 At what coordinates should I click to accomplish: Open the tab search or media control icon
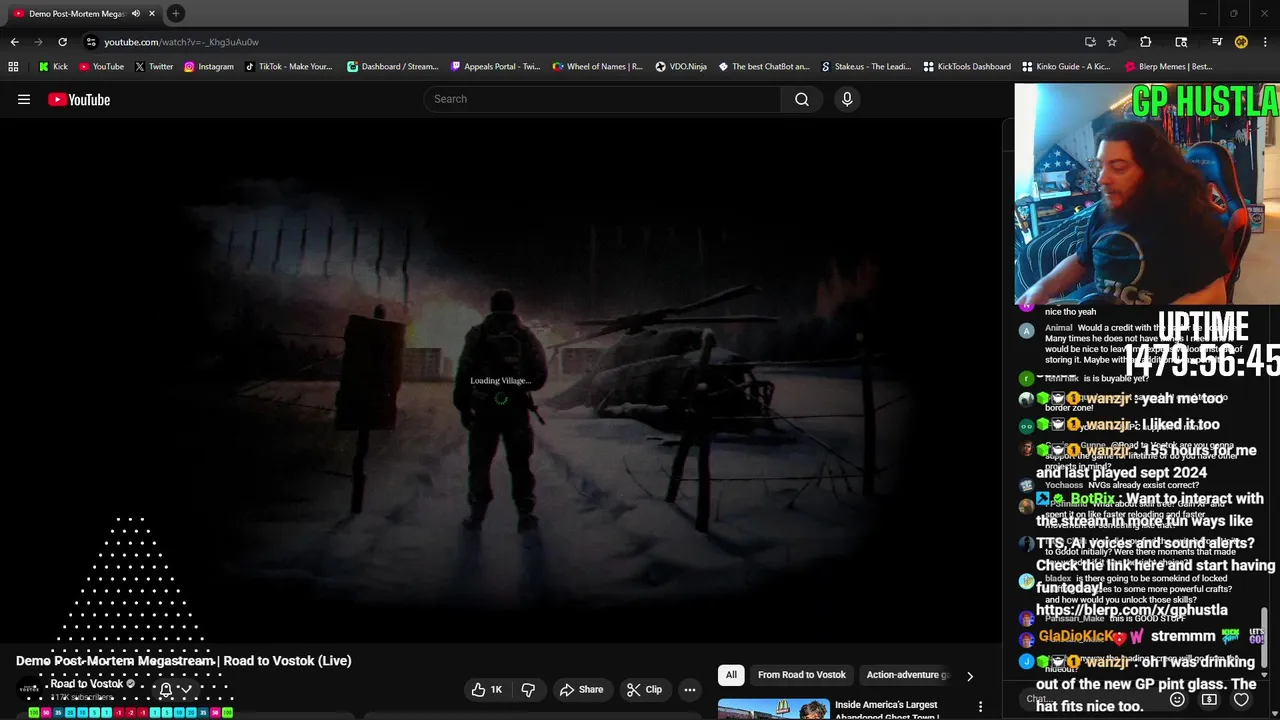1217,42
